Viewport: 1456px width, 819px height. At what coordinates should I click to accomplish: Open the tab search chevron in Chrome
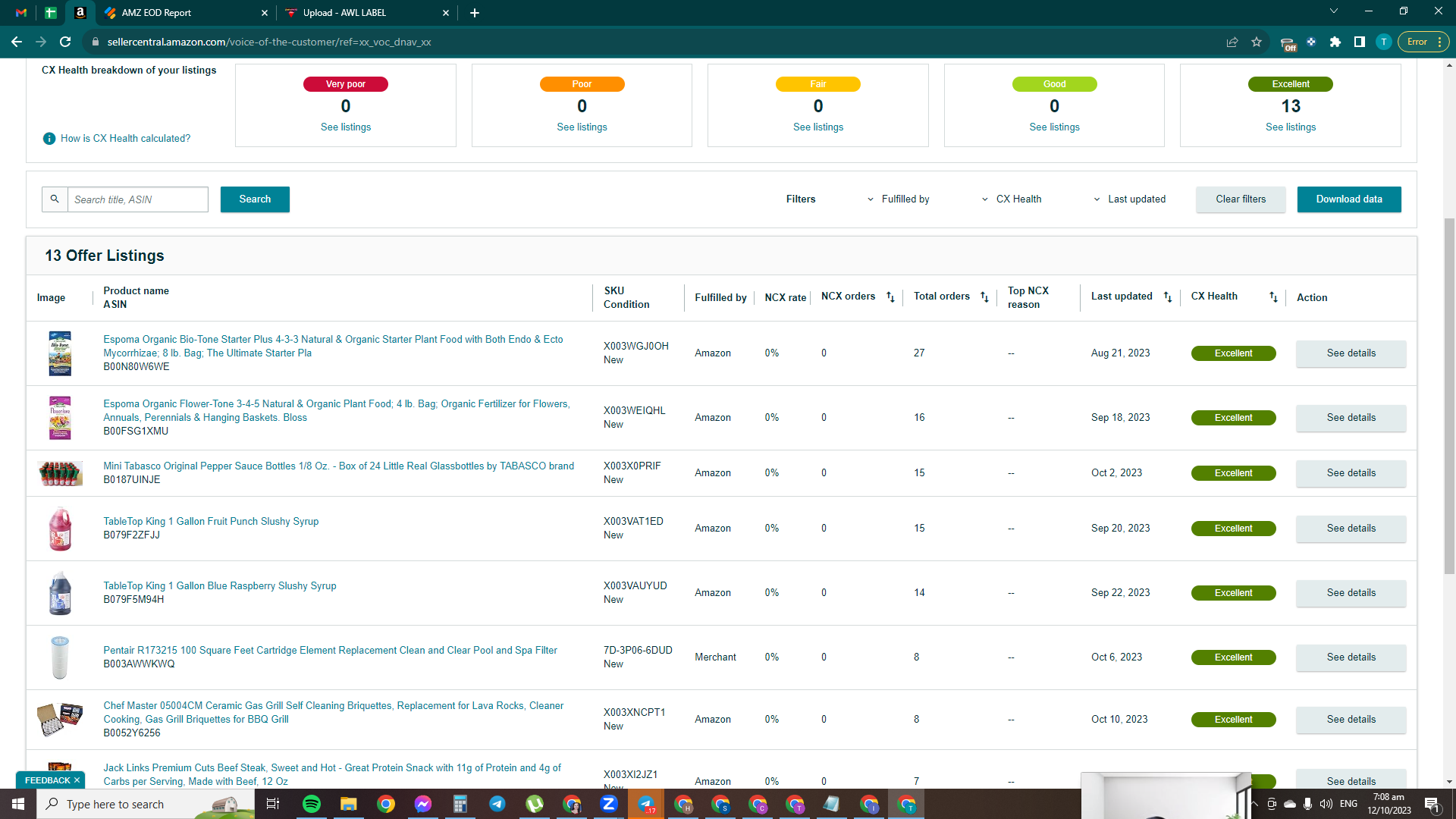pyautogui.click(x=1334, y=11)
